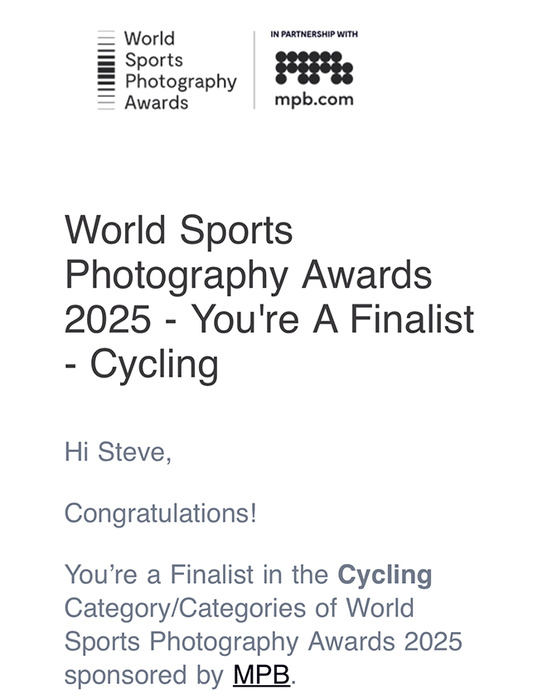Click the 'Congratulations!' line
The height and width of the screenshot is (700, 547).
pos(161,513)
